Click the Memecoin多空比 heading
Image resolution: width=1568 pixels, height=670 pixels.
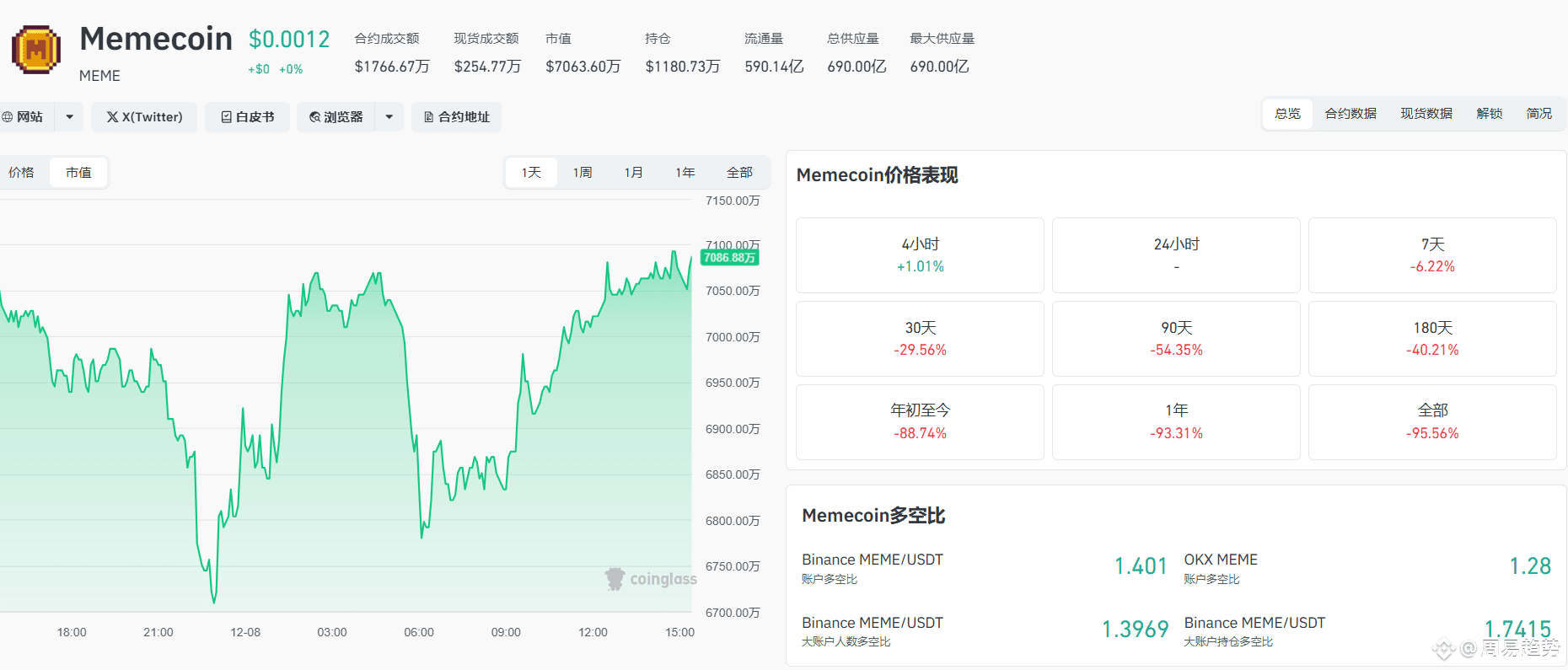click(x=873, y=516)
